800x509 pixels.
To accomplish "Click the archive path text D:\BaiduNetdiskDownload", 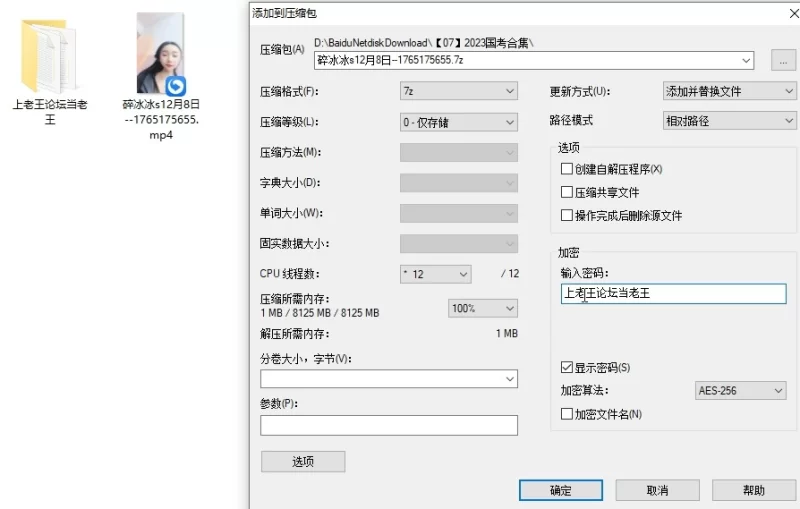I will [x=423, y=43].
